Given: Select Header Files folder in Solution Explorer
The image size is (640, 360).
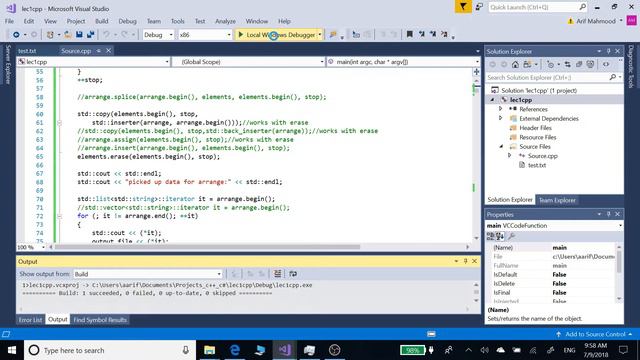Looking at the screenshot, I should coord(535,128).
